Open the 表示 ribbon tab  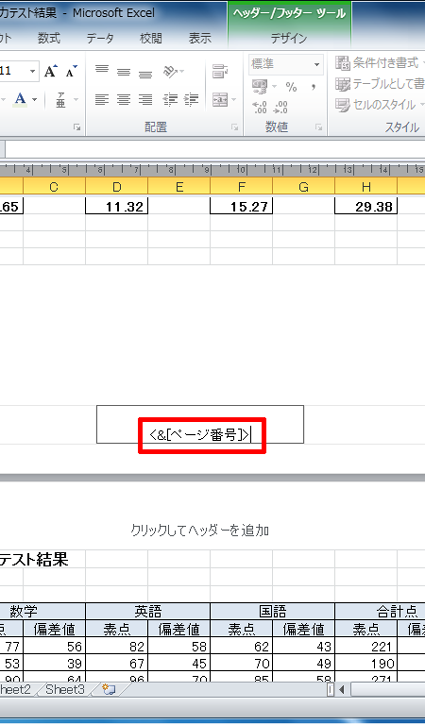200,38
